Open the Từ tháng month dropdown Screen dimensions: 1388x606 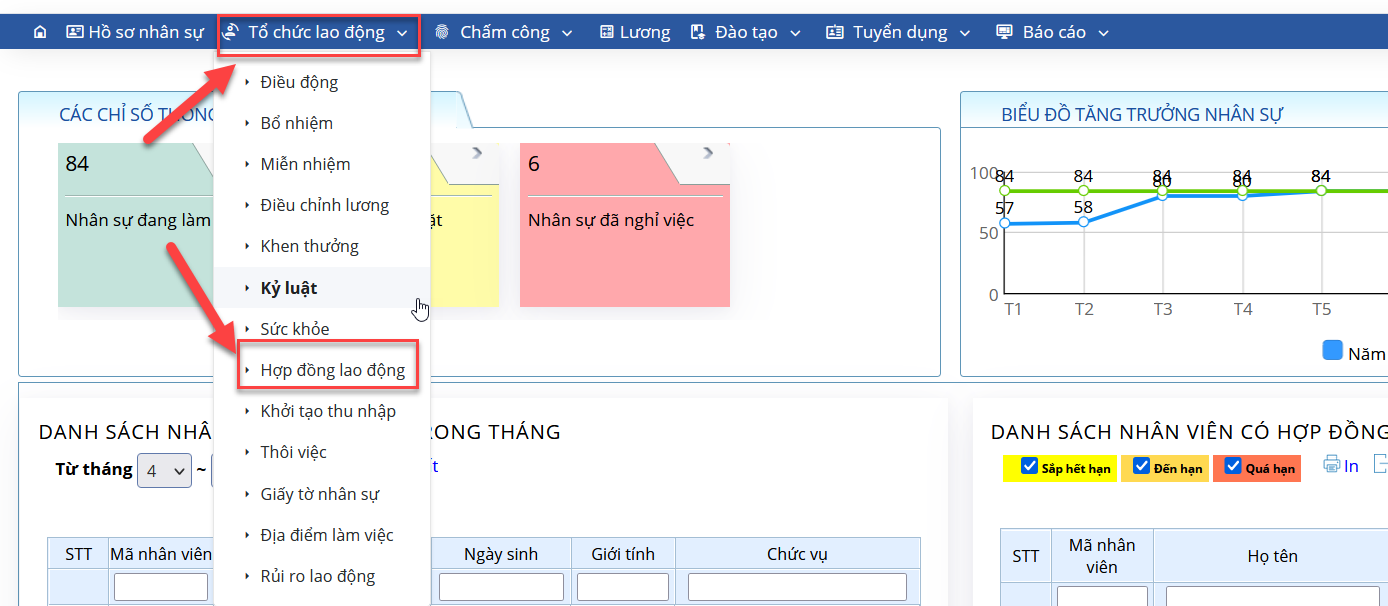click(164, 470)
